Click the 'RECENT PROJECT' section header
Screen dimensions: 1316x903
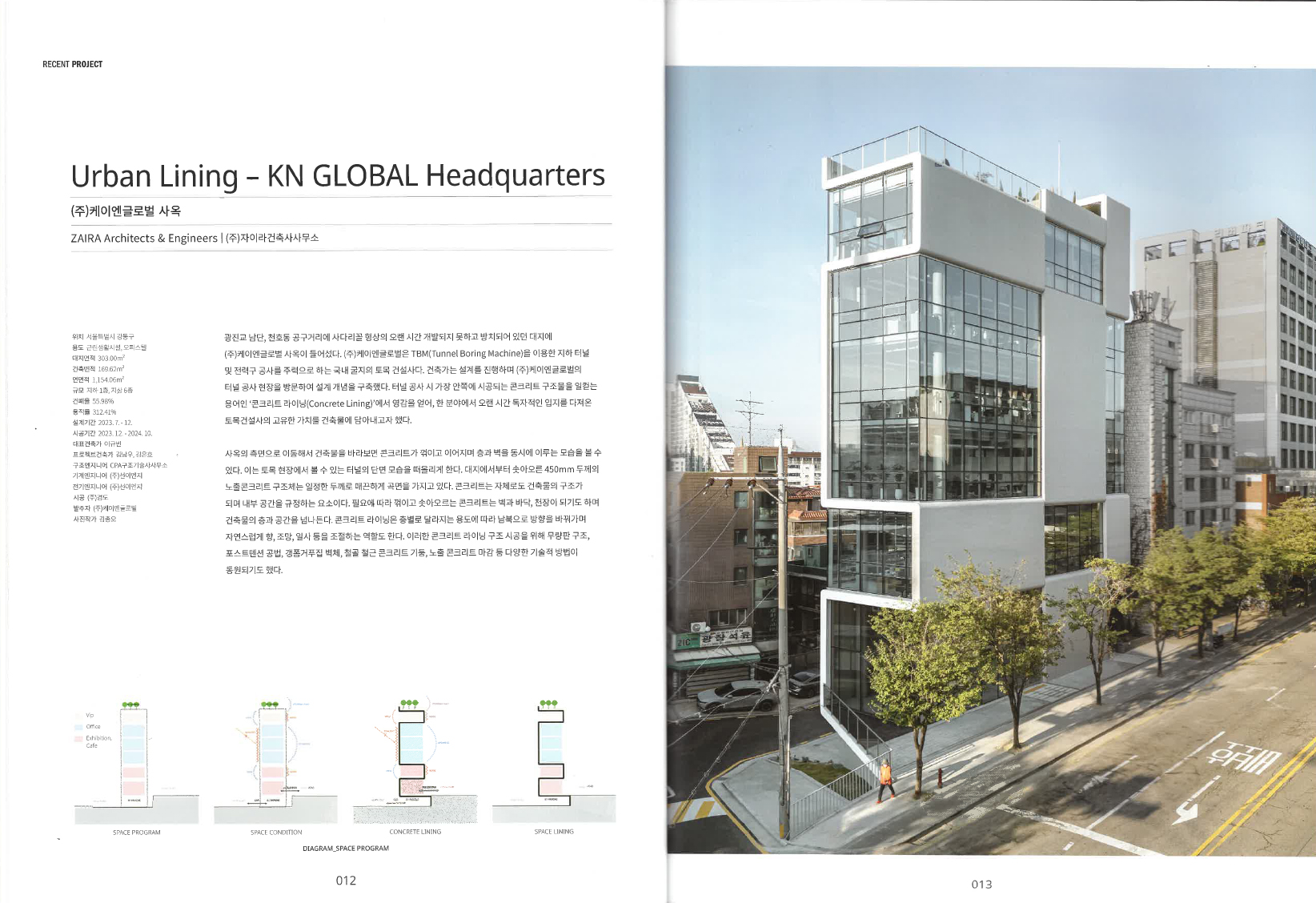72,64
